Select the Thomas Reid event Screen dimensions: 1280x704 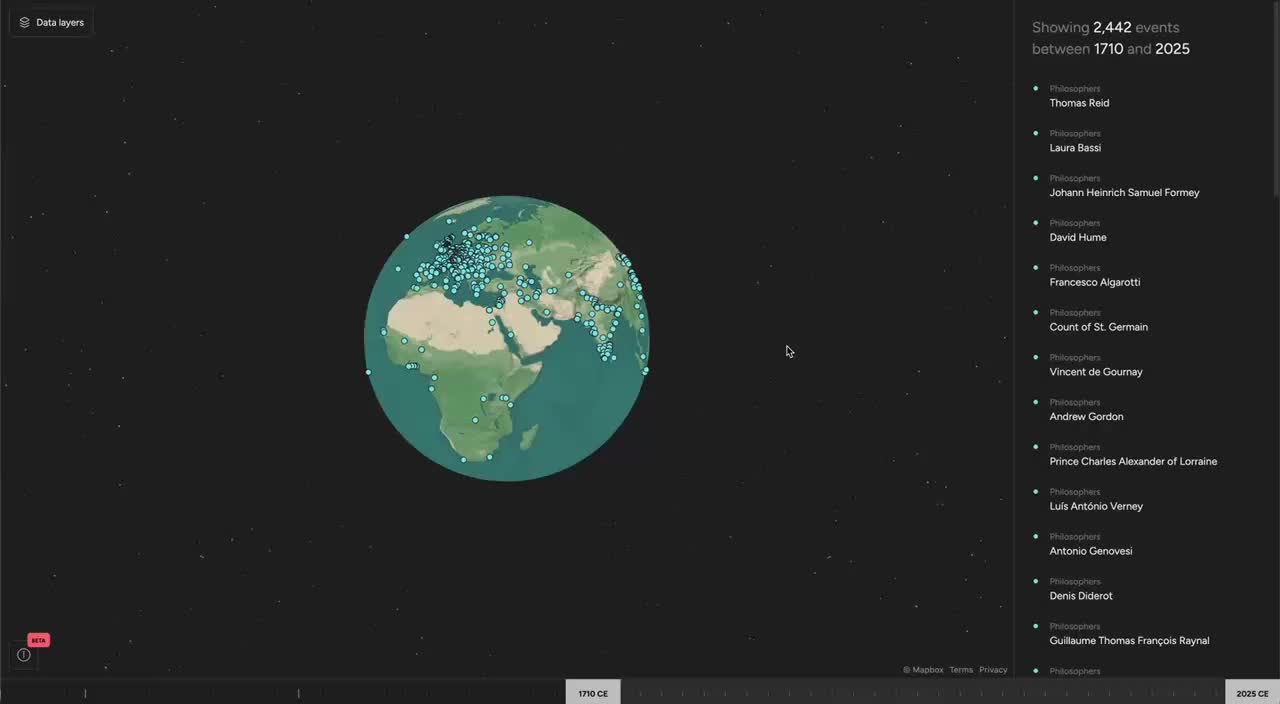tap(1078, 103)
